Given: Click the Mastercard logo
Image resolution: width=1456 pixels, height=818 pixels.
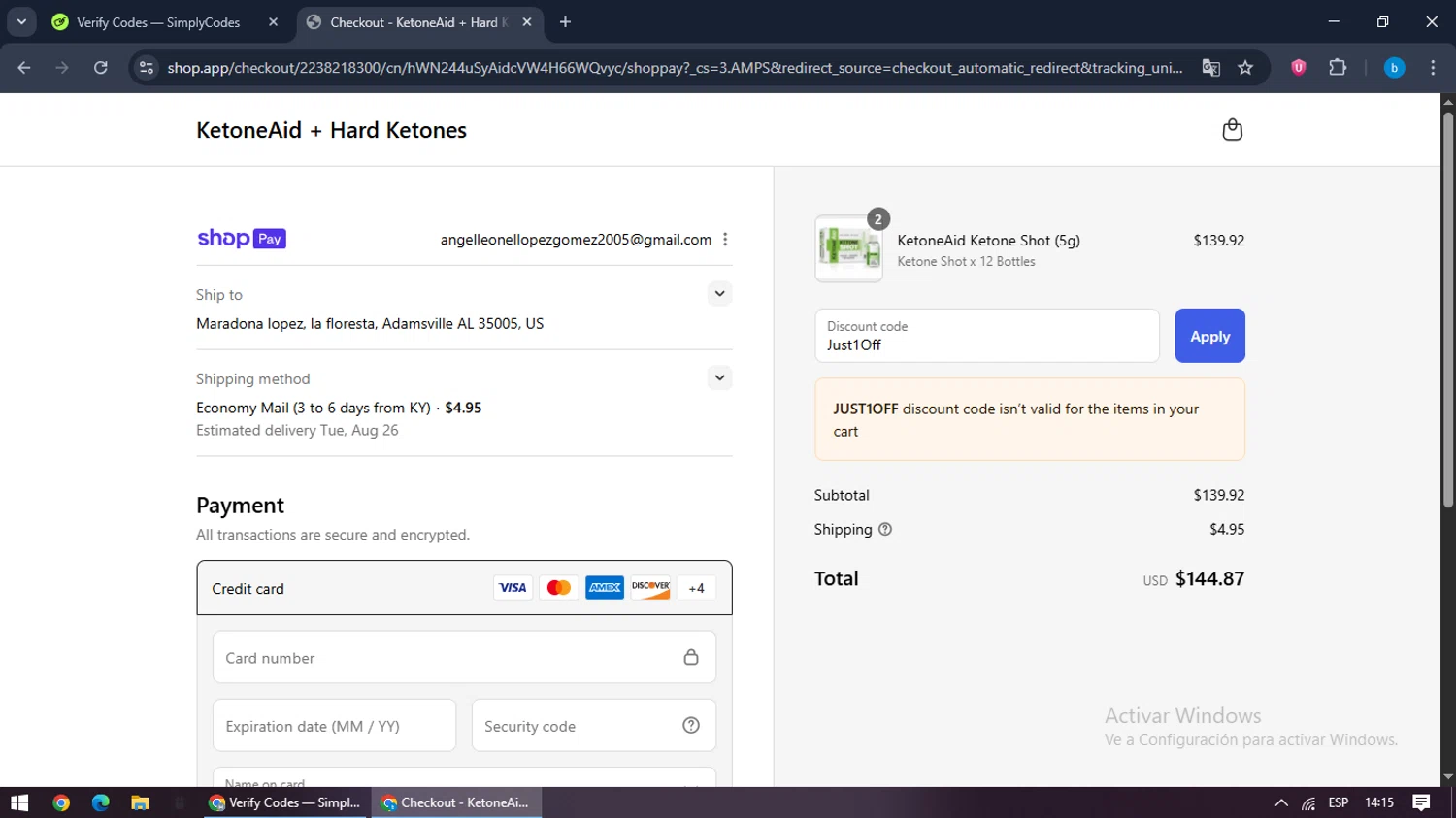Looking at the screenshot, I should click(x=559, y=588).
